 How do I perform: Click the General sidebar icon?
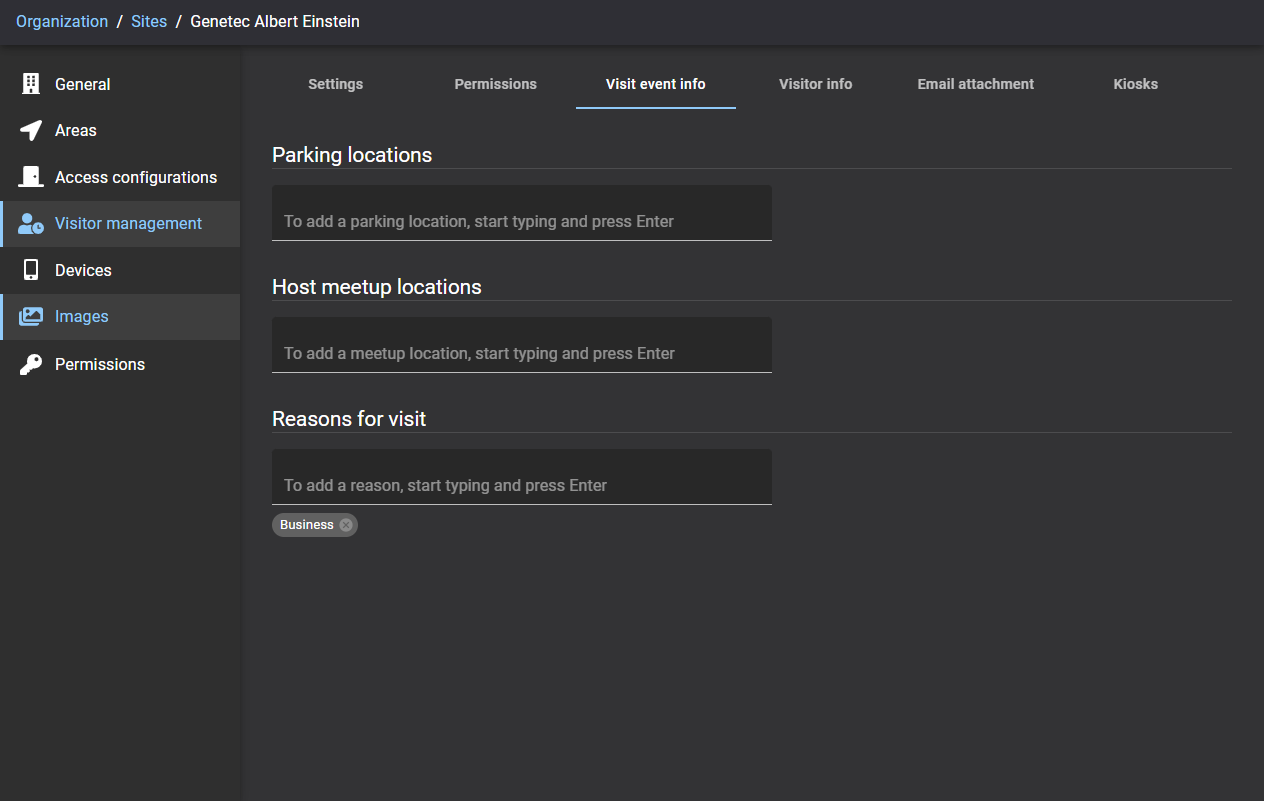pyautogui.click(x=30, y=84)
